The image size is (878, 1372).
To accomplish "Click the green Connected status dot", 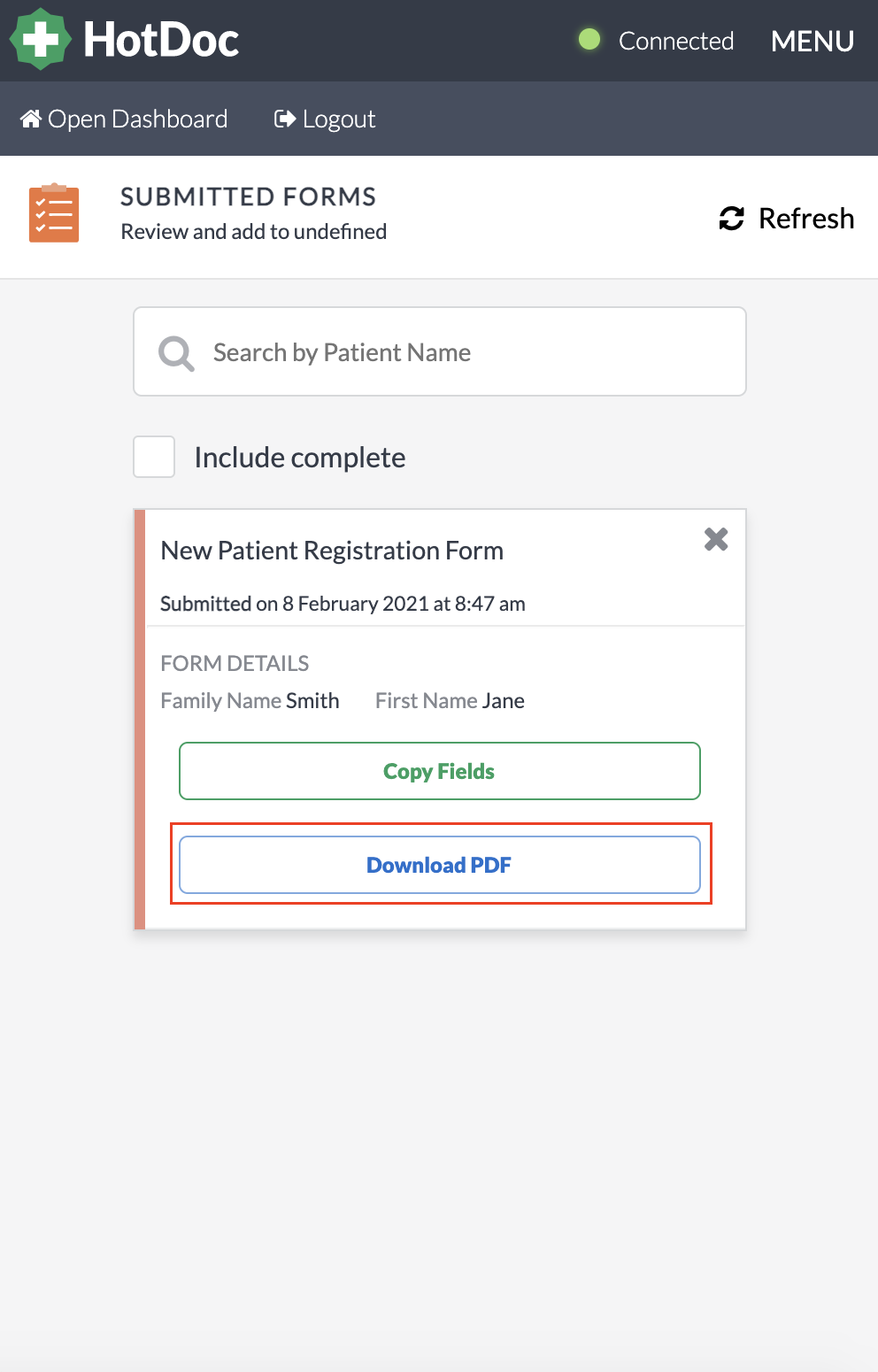I will point(589,39).
